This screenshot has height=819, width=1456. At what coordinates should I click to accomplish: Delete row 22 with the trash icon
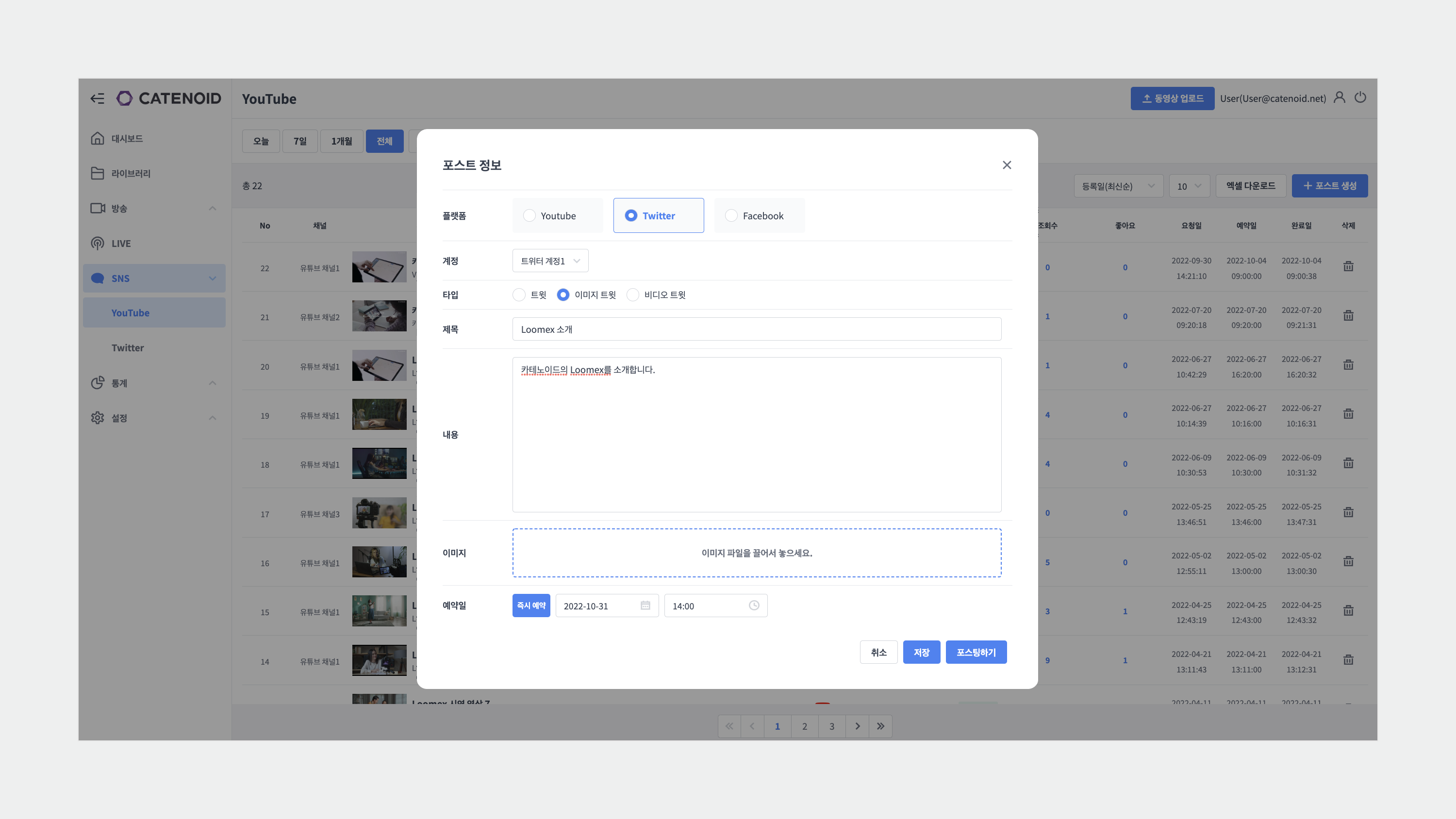(x=1348, y=267)
